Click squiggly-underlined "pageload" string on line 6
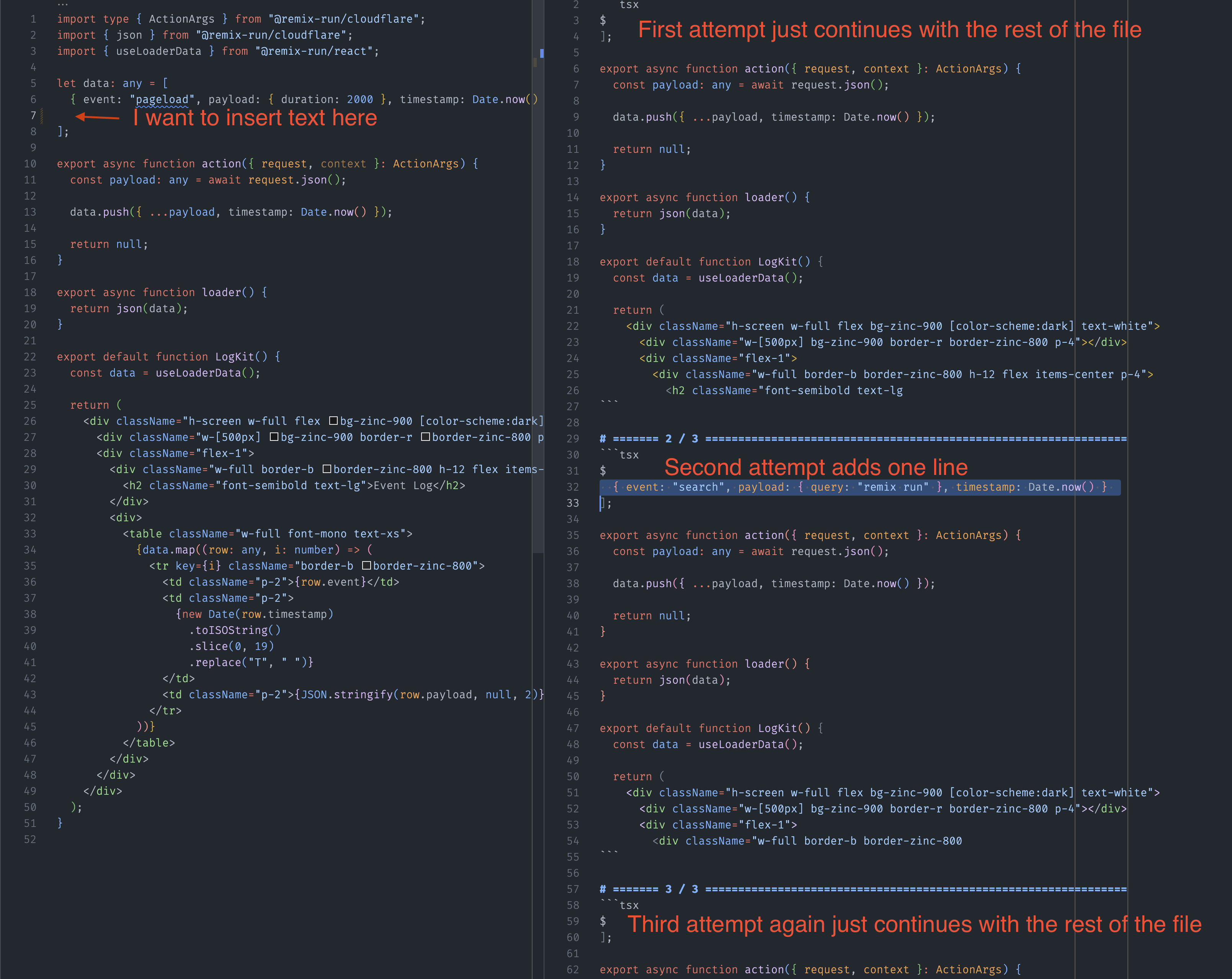This screenshot has width=1232, height=979. click(162, 100)
